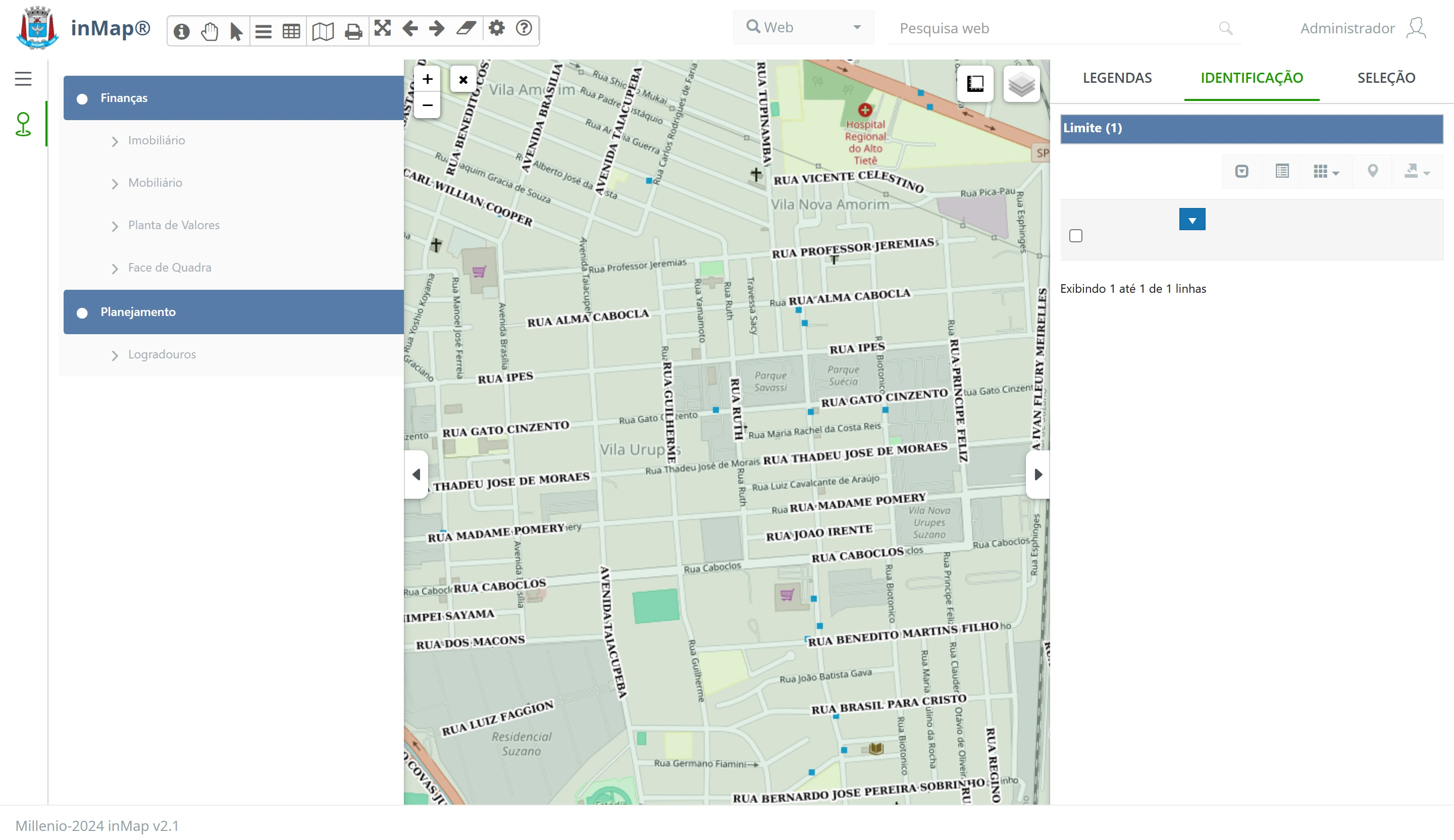Collapse right panel with arrow button
1454x840 pixels.
click(x=1037, y=474)
